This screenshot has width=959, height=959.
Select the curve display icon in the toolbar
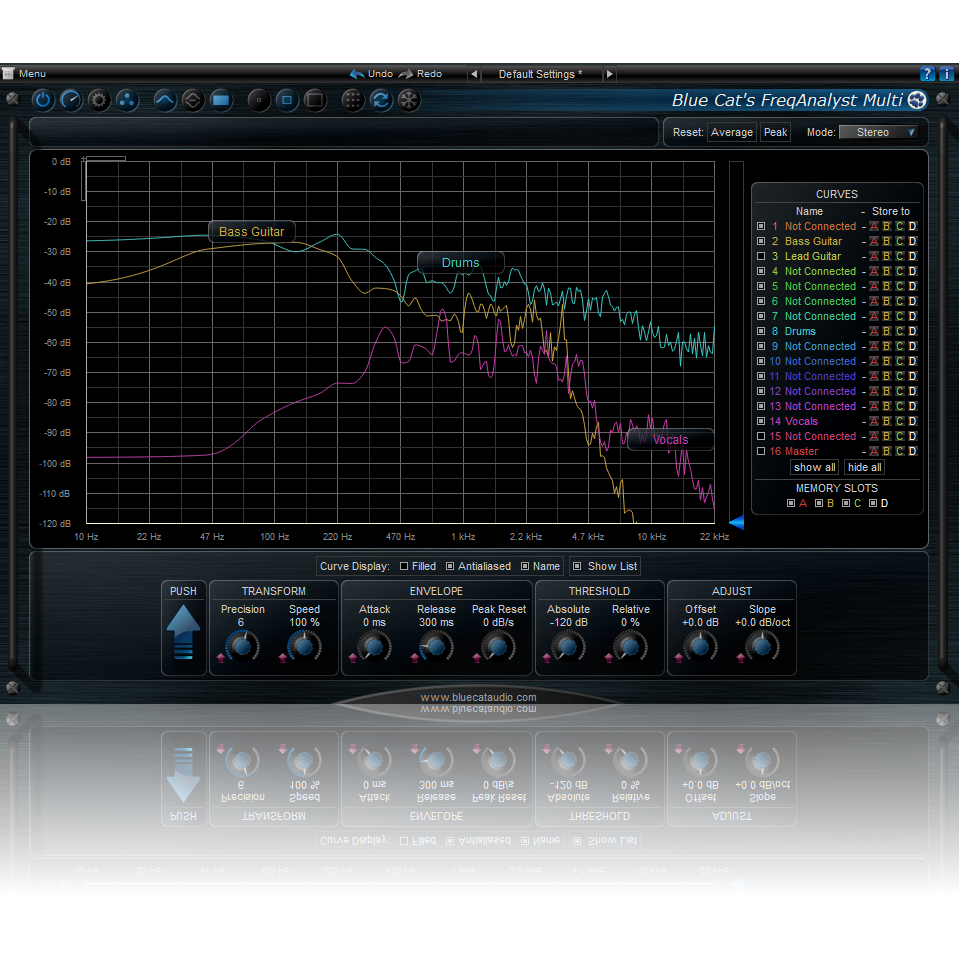pos(165,100)
